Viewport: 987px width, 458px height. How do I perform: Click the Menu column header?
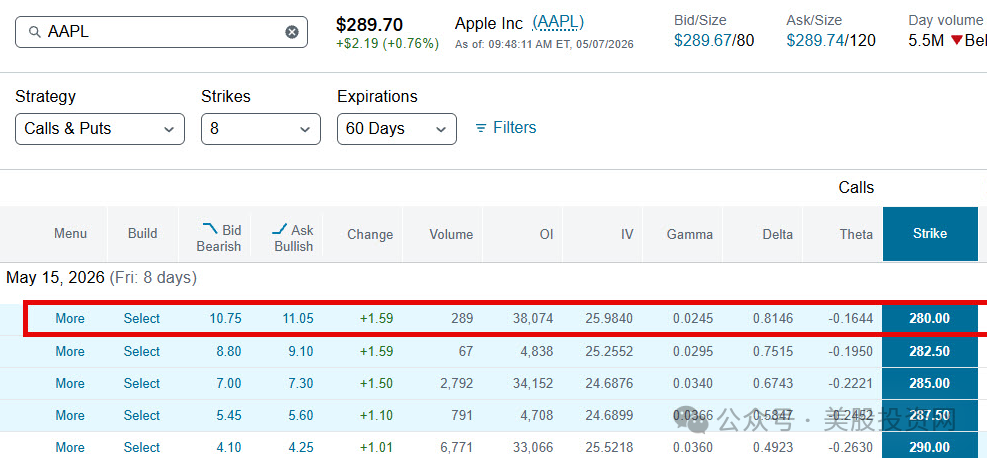(70, 233)
